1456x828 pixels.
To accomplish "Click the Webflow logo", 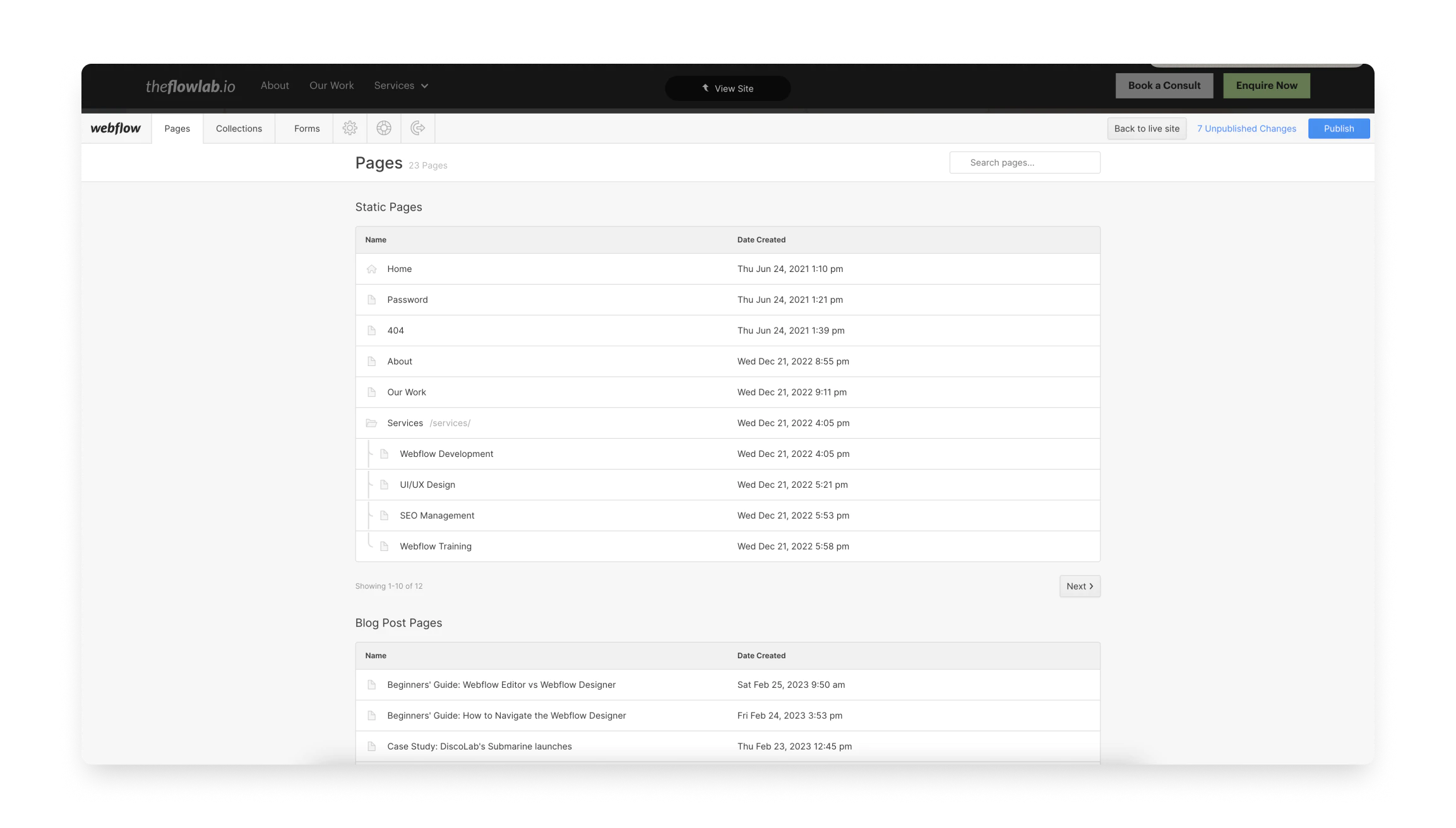I will [x=116, y=128].
